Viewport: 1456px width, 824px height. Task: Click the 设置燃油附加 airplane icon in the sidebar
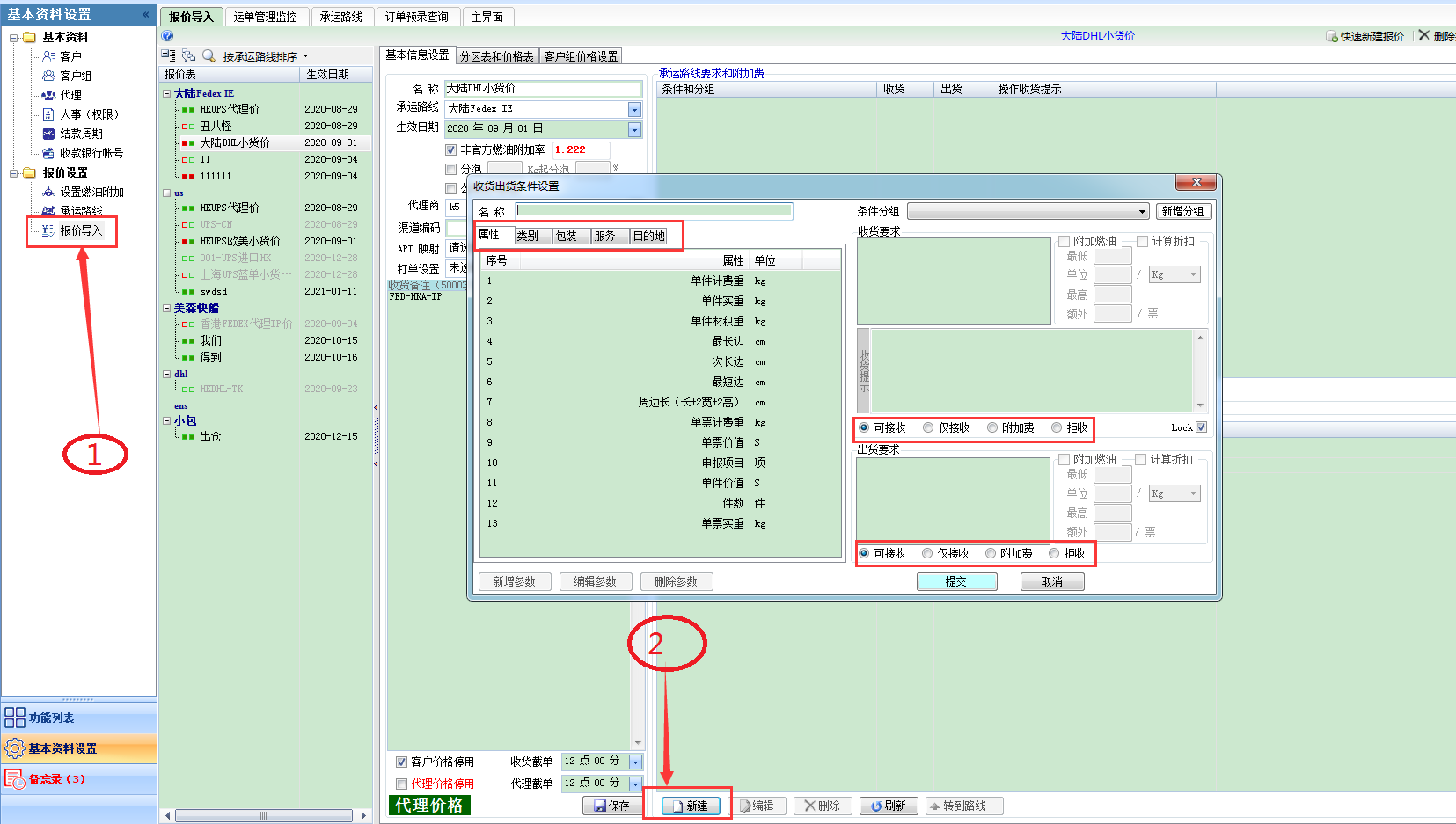click(48, 192)
